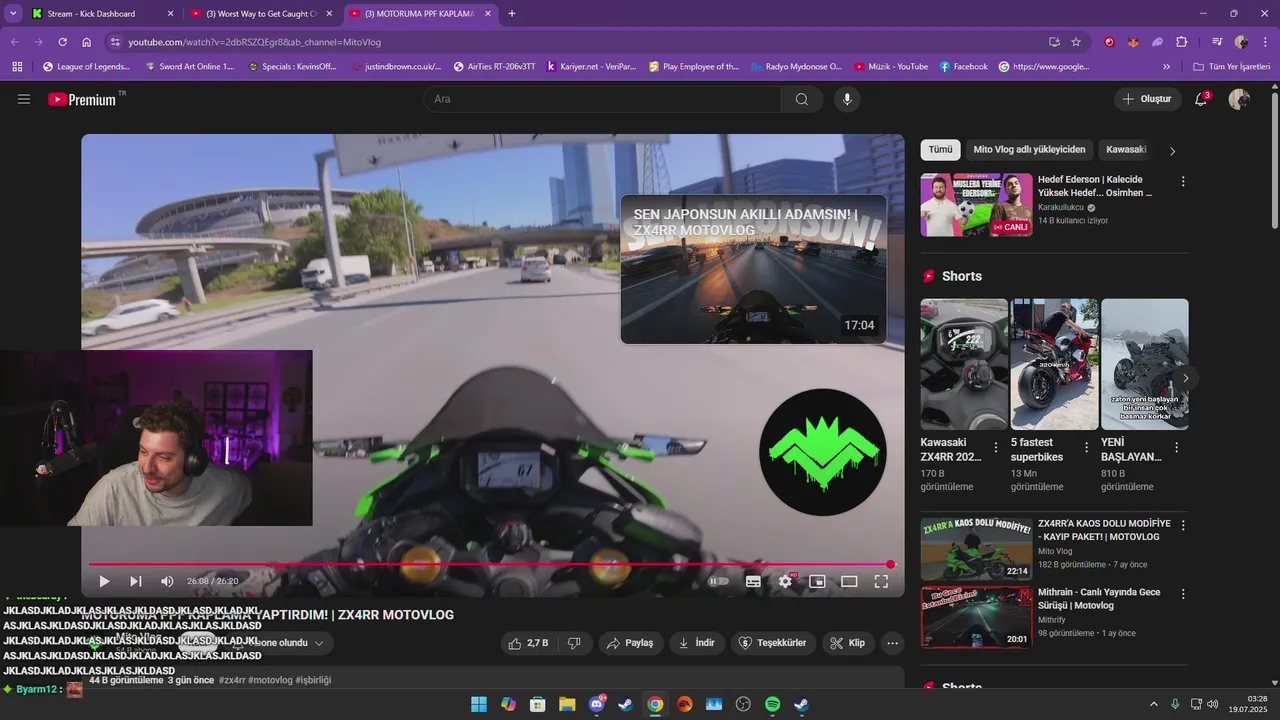Show next Shorts carousel arrow
This screenshot has width=1280, height=720.
1185,378
